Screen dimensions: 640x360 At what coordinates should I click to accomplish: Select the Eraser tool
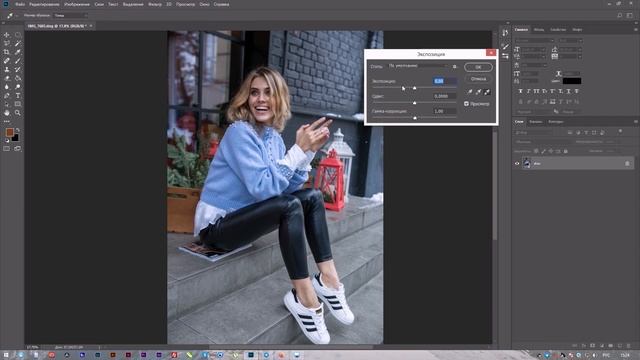pyautogui.click(x=7, y=78)
